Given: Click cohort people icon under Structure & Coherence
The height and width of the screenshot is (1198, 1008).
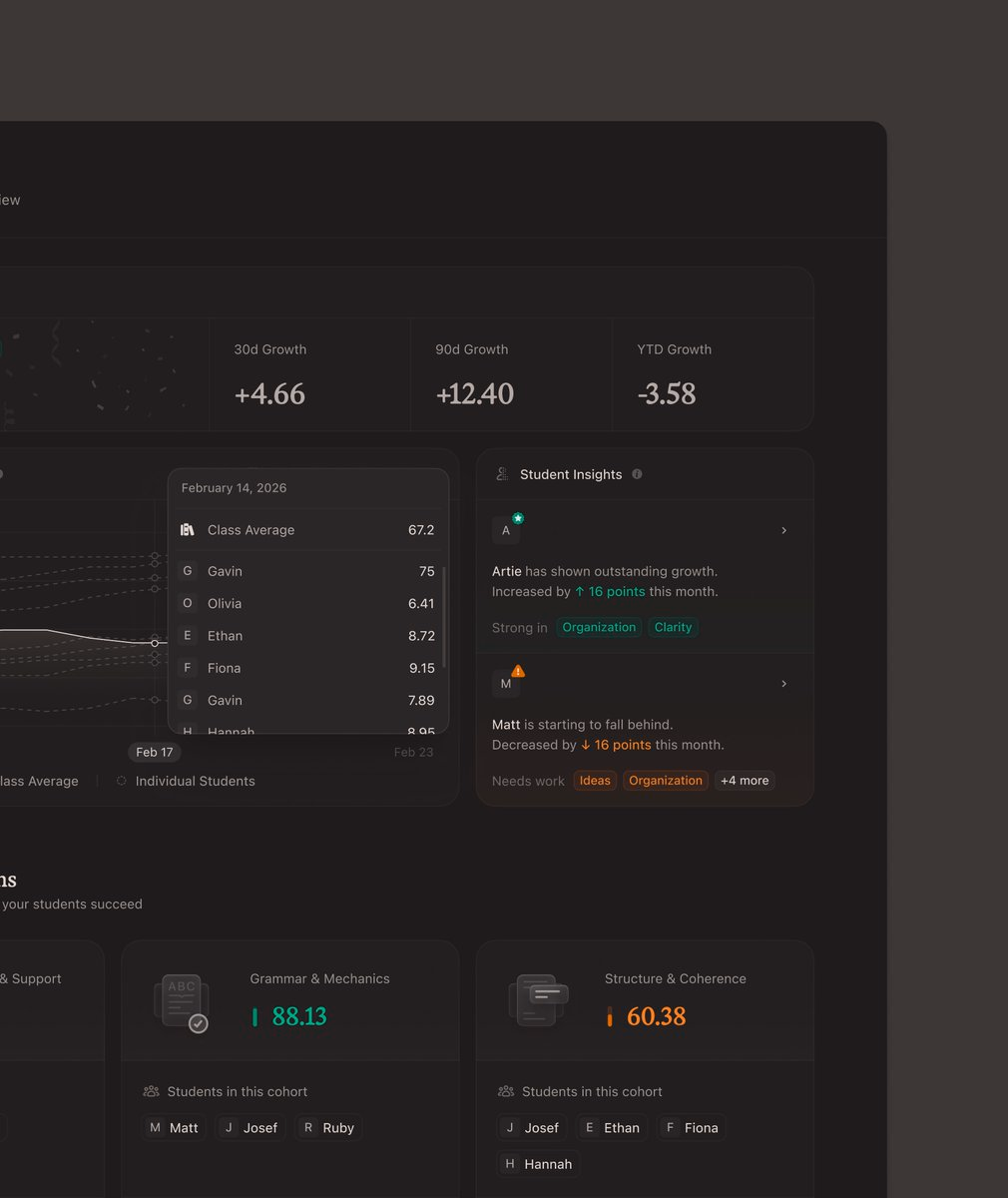Looking at the screenshot, I should pos(506,1091).
